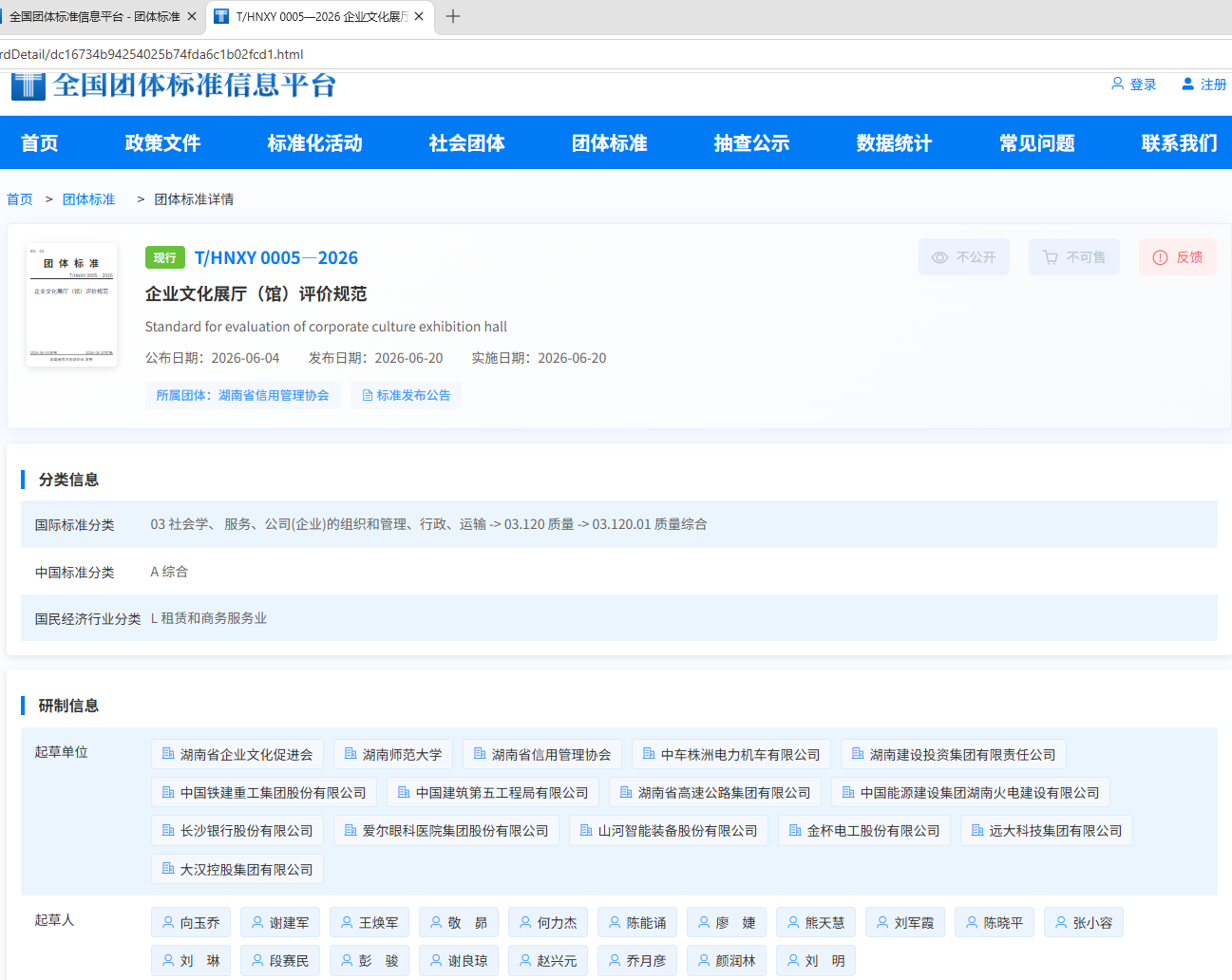1232x980 pixels.
Task: Click the document icon of 湖南信用管理协会 drafting unit
Action: (x=480, y=754)
